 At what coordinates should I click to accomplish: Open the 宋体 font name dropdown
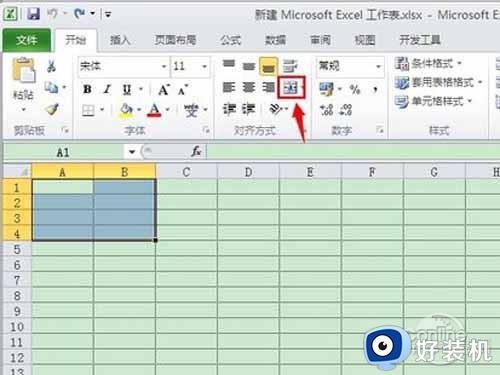click(x=164, y=66)
